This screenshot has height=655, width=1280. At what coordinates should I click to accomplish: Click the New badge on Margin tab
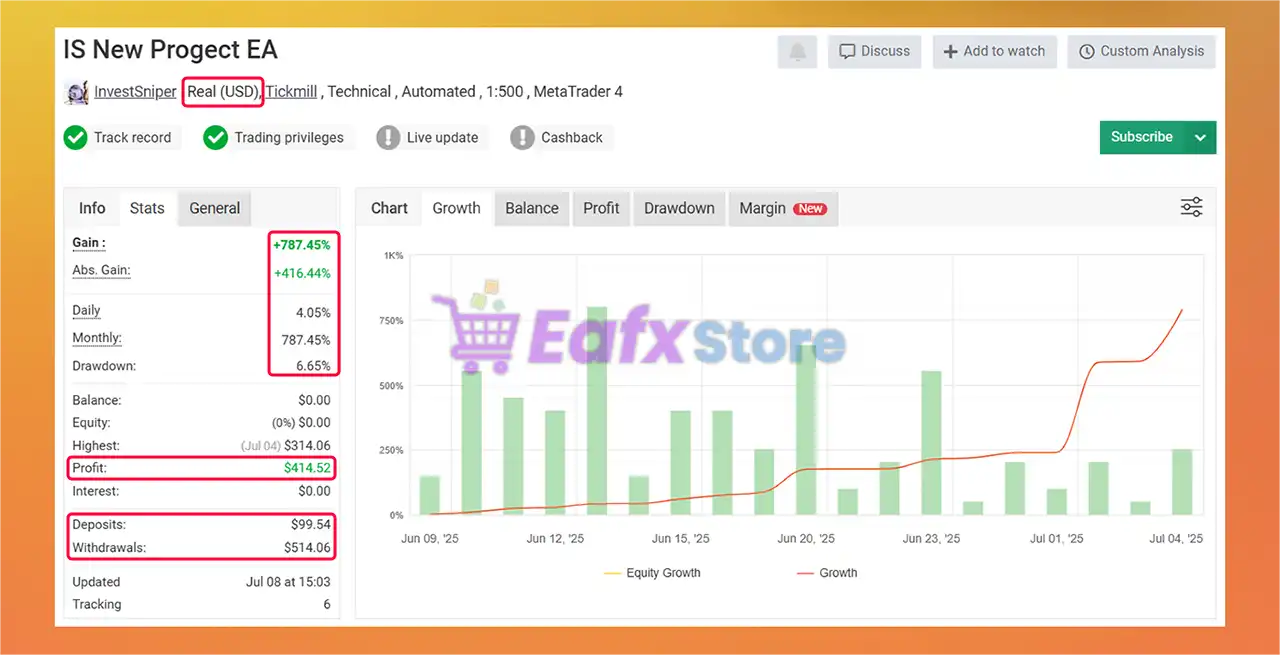pyautogui.click(x=810, y=209)
